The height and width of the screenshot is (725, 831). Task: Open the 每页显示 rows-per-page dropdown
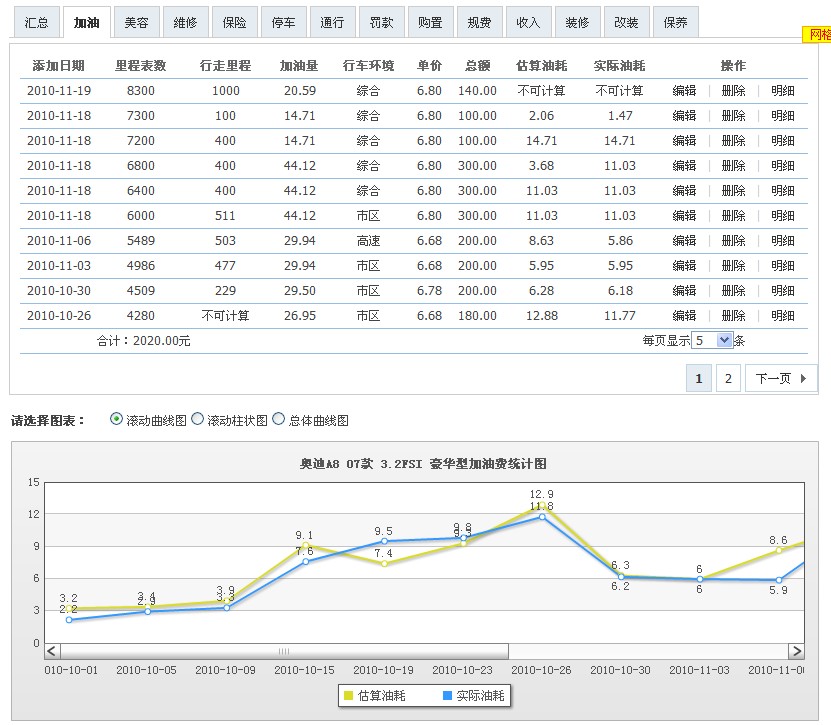point(713,340)
